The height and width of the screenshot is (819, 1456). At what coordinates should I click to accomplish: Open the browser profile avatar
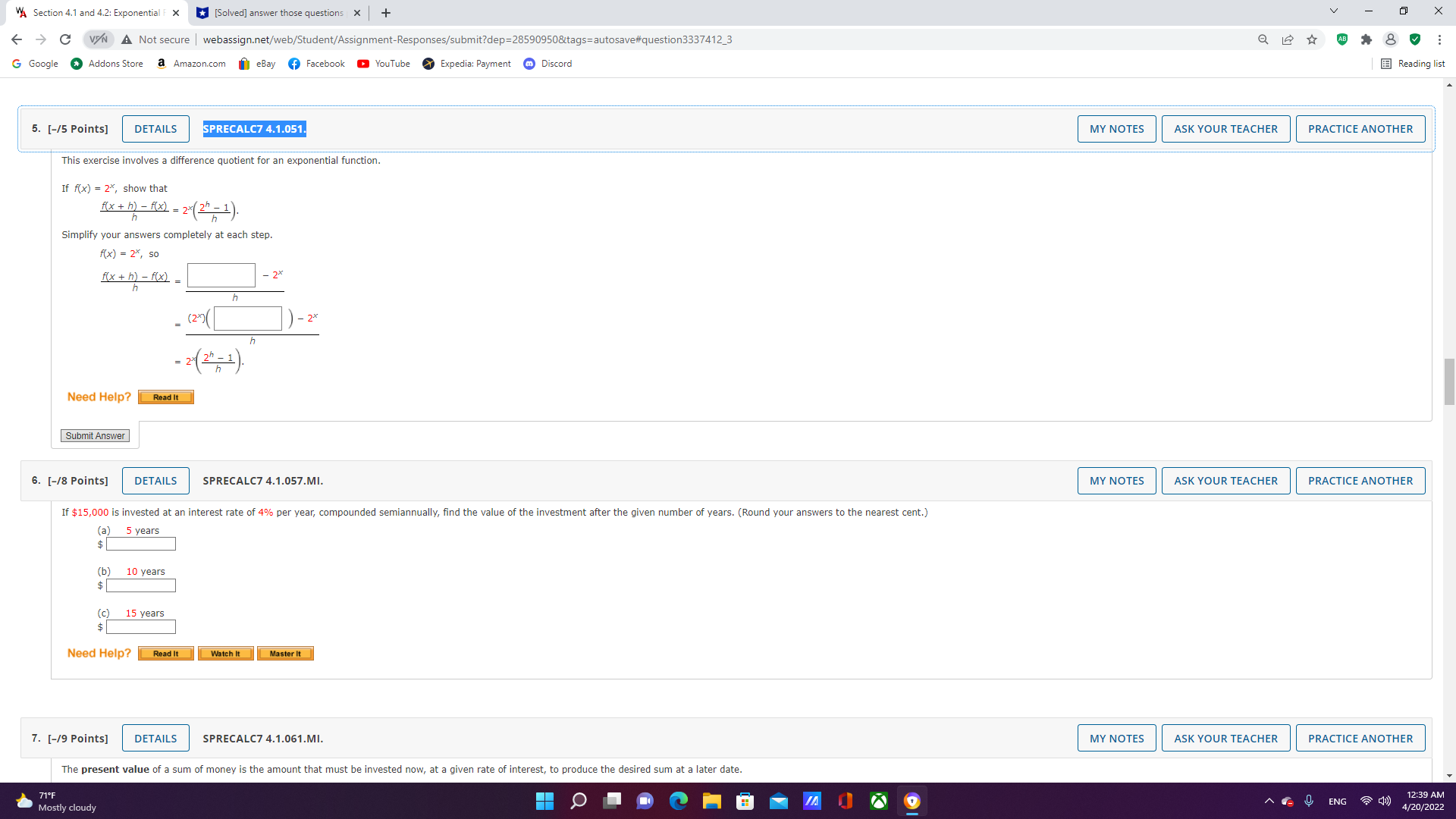(1391, 39)
